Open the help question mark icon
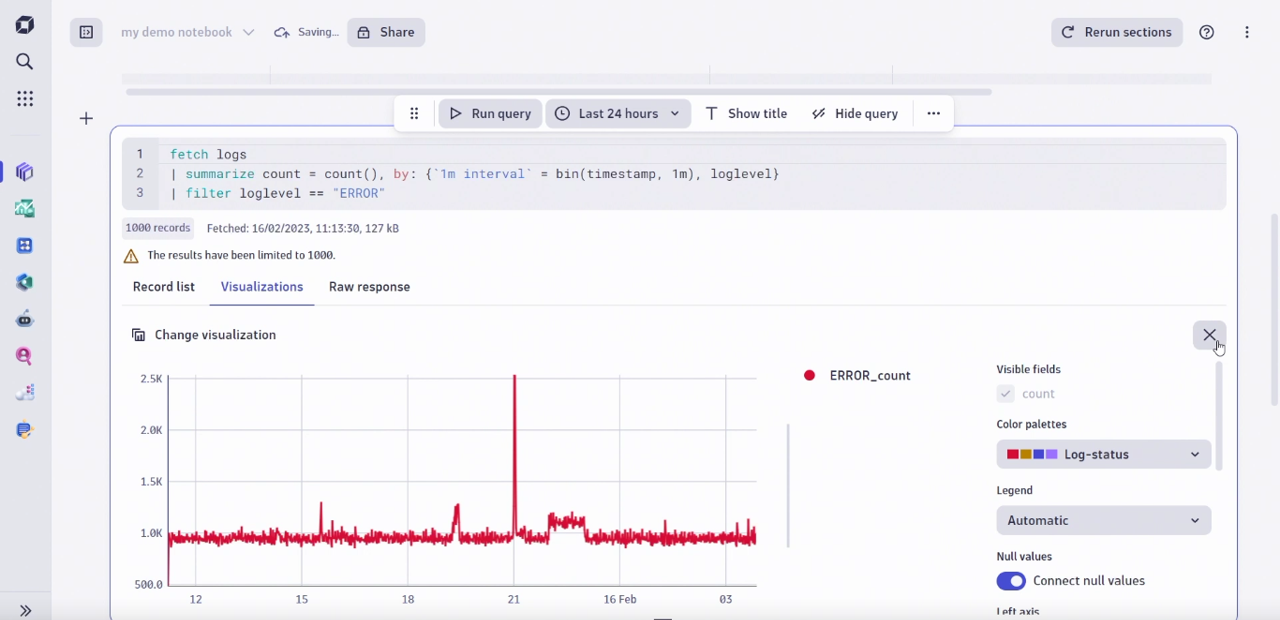The height and width of the screenshot is (620, 1280). pos(1206,32)
